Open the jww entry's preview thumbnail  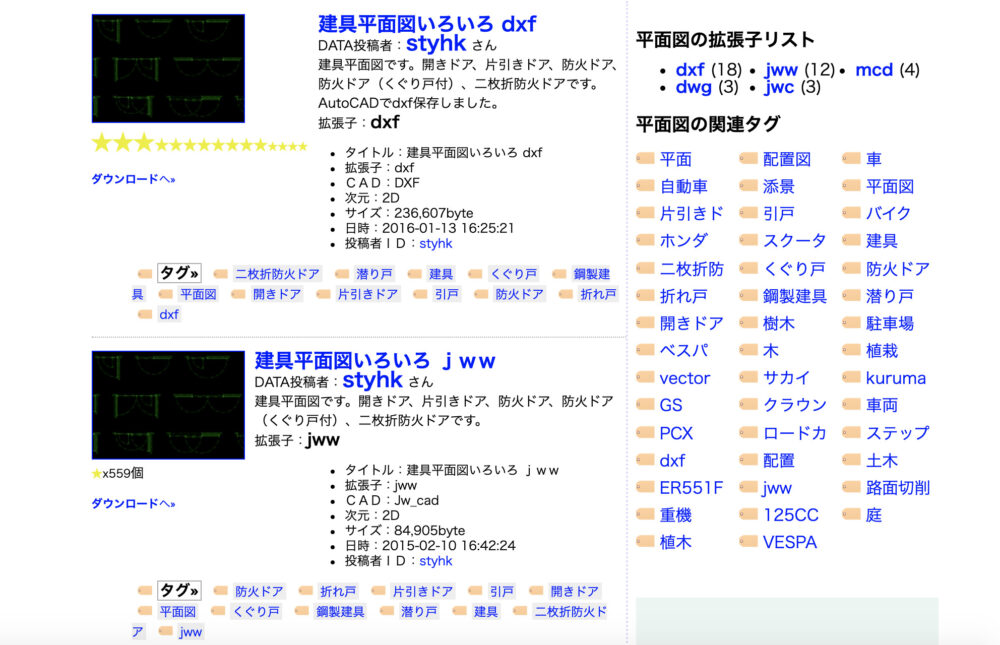point(168,405)
